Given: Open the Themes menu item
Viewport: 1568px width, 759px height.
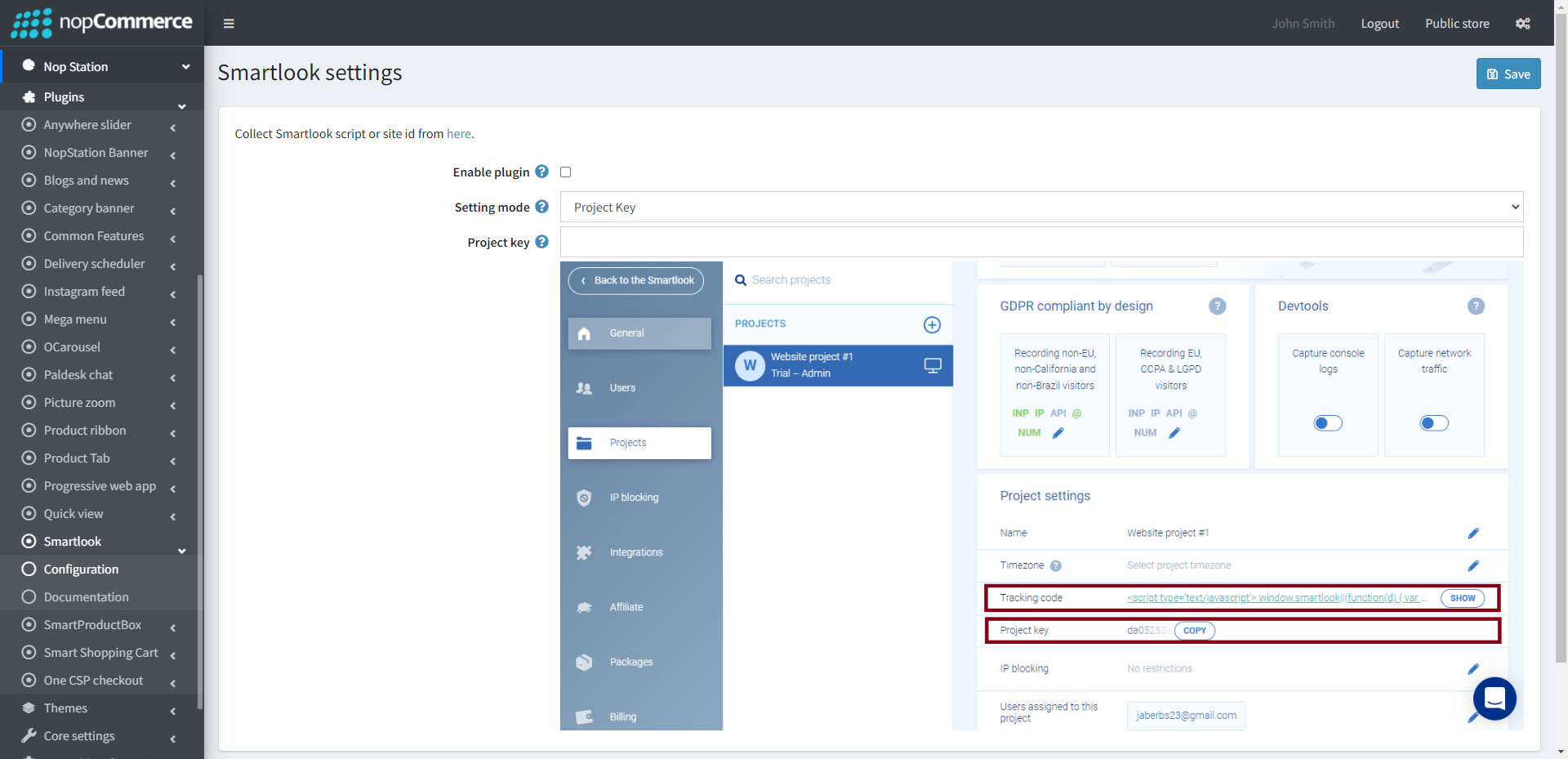Looking at the screenshot, I should pos(100,708).
